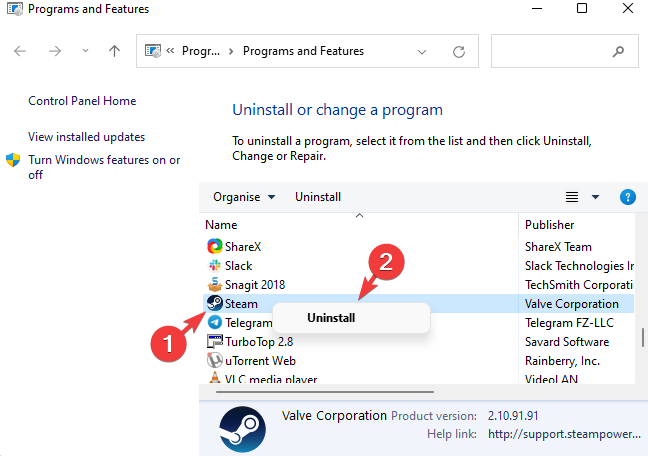Click the Programs and Features title bar icon
Image resolution: width=648 pixels, height=456 pixels.
(15, 9)
